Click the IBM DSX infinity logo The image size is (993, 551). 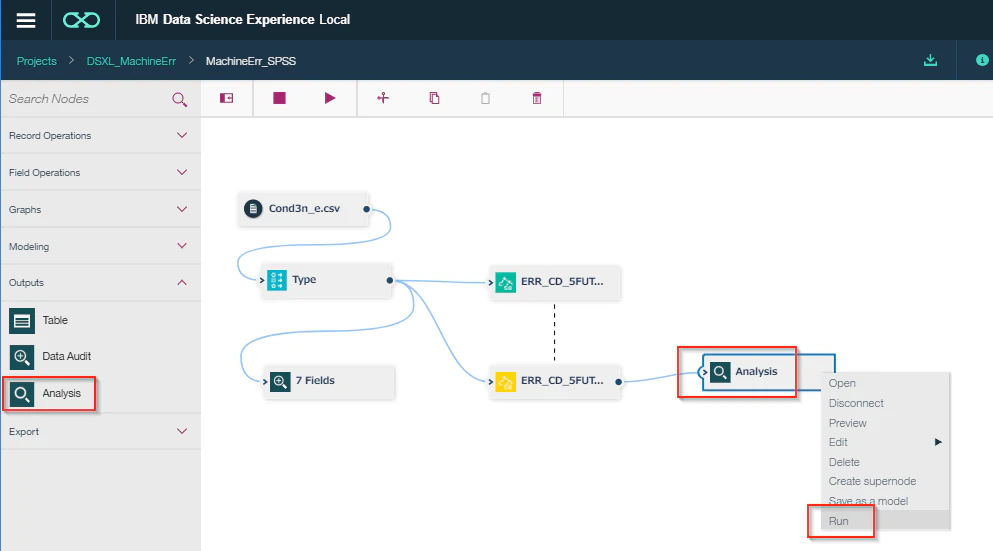pos(81,20)
